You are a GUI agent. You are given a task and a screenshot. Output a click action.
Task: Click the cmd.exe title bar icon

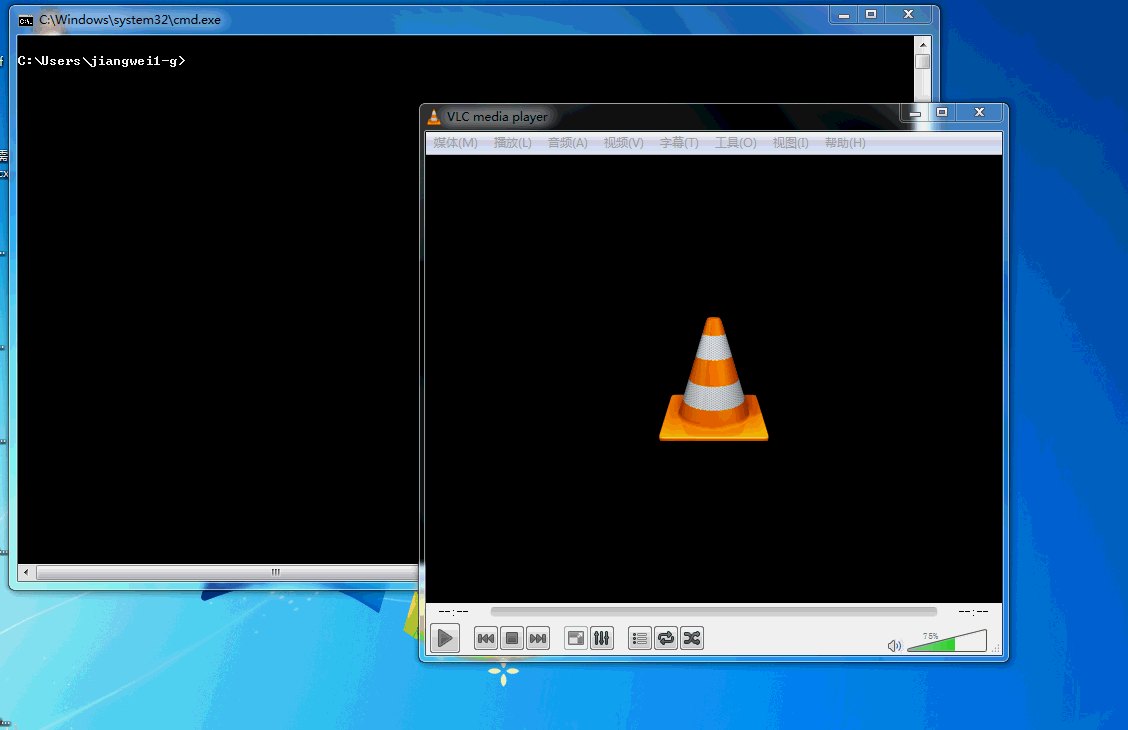pos(26,20)
